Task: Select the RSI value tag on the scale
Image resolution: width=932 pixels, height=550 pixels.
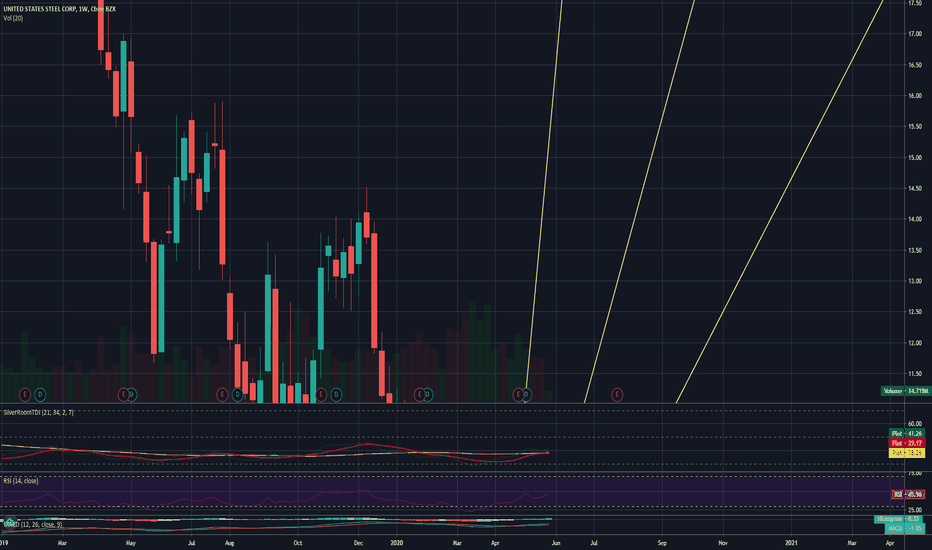Action: pyautogui.click(x=908, y=494)
